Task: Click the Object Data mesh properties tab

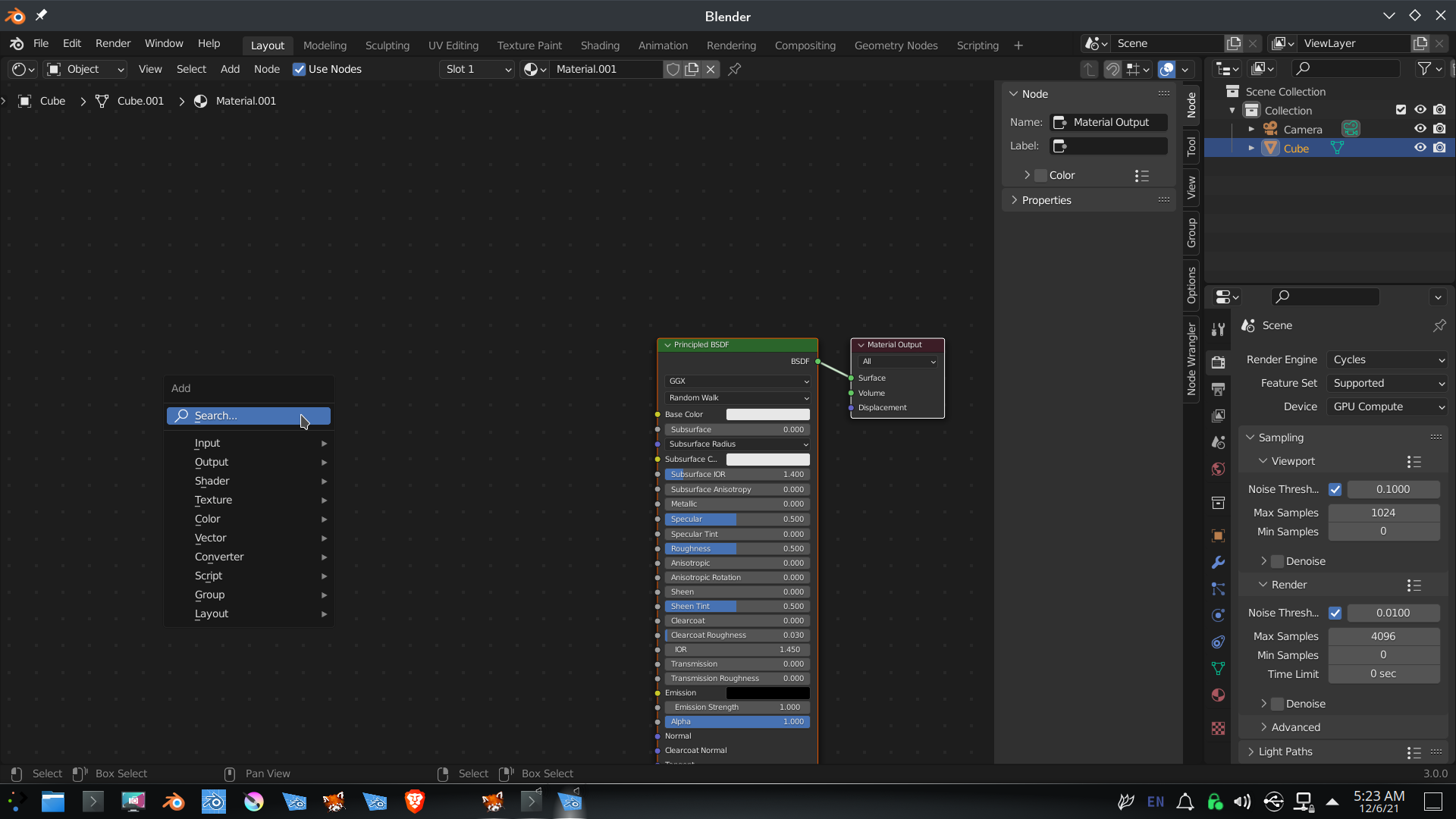Action: click(1218, 669)
